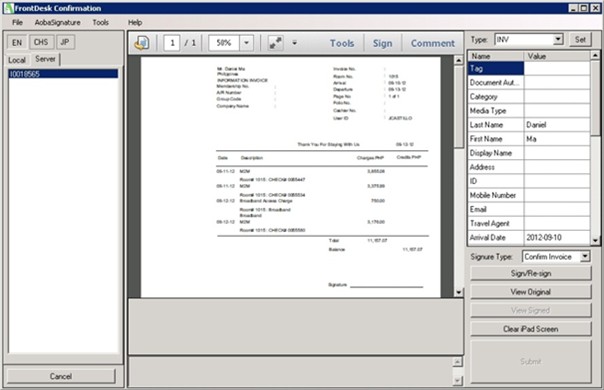Click the Clear iPad Screen button
This screenshot has width=604, height=390.
click(530, 329)
